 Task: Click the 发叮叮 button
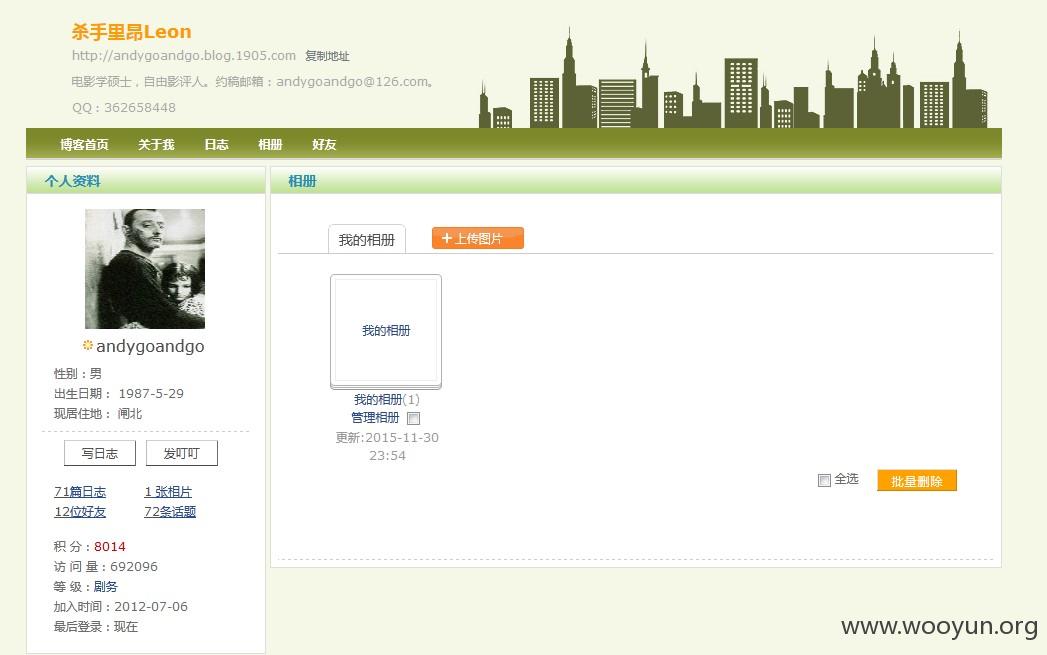[182, 453]
